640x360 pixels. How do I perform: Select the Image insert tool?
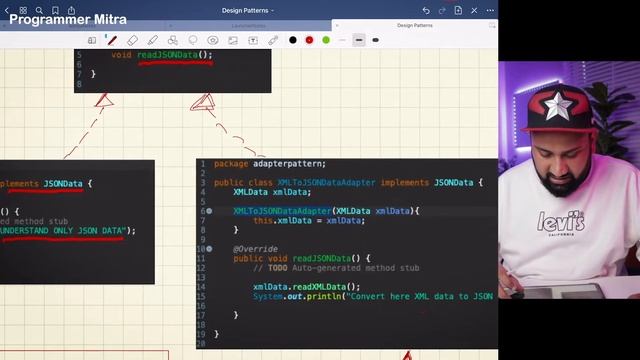point(233,40)
